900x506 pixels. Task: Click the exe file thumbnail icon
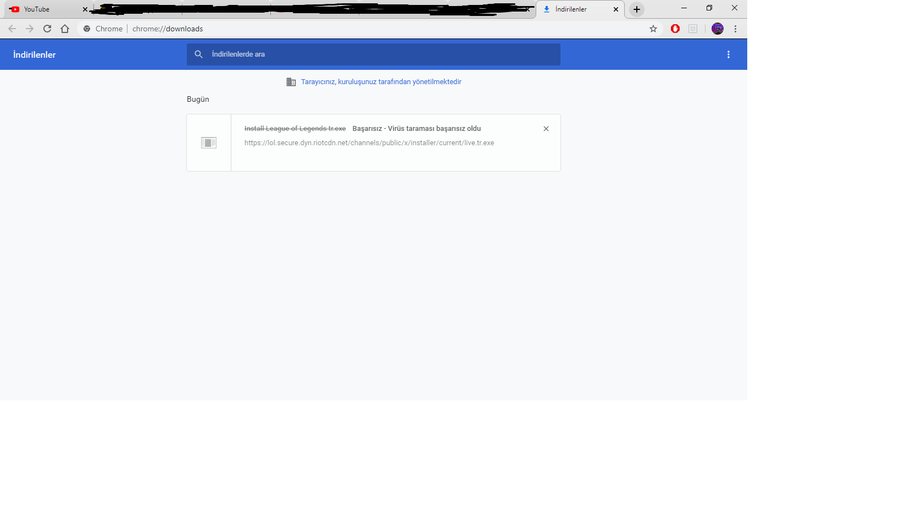208,143
